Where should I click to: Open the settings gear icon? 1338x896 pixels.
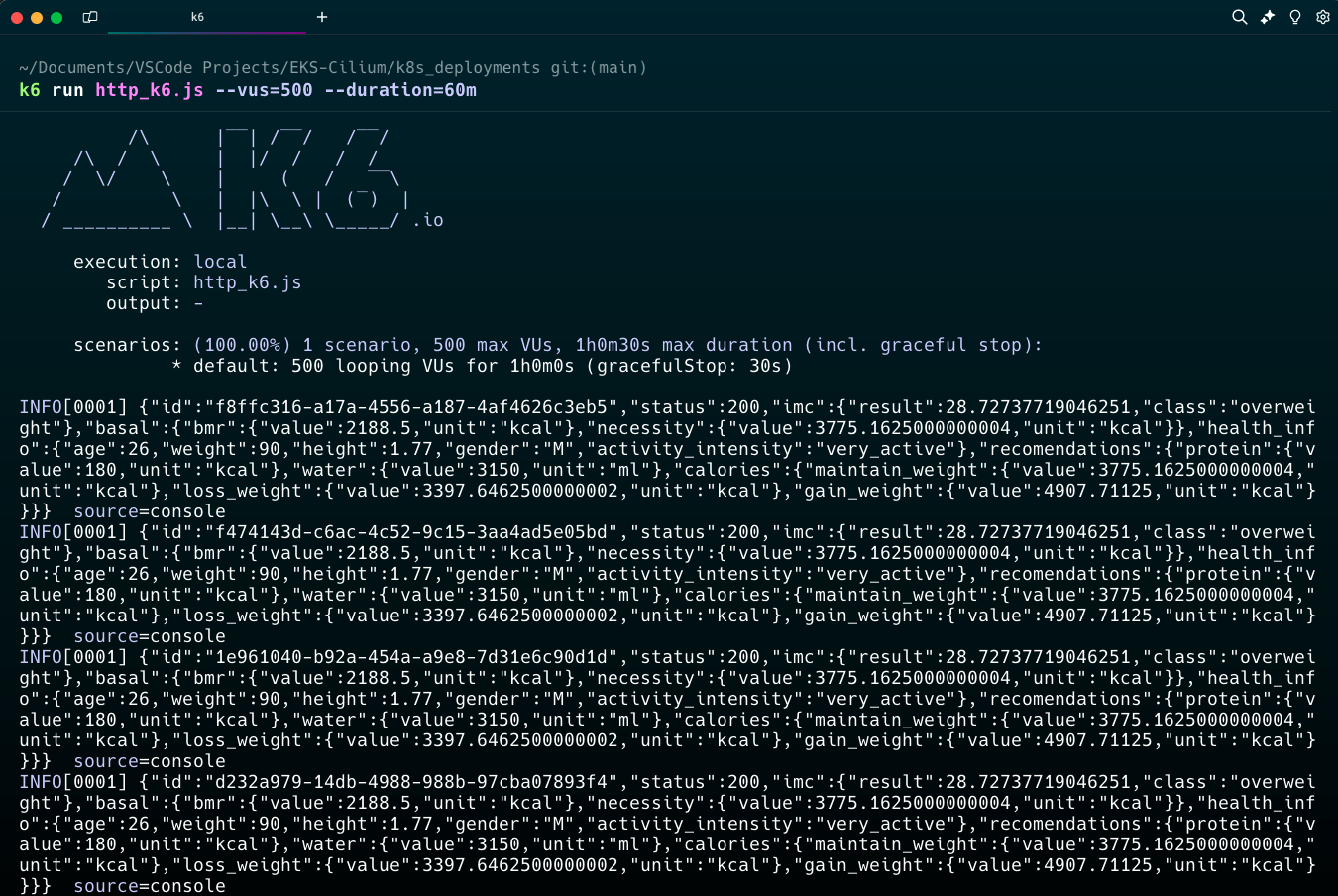pos(1323,17)
